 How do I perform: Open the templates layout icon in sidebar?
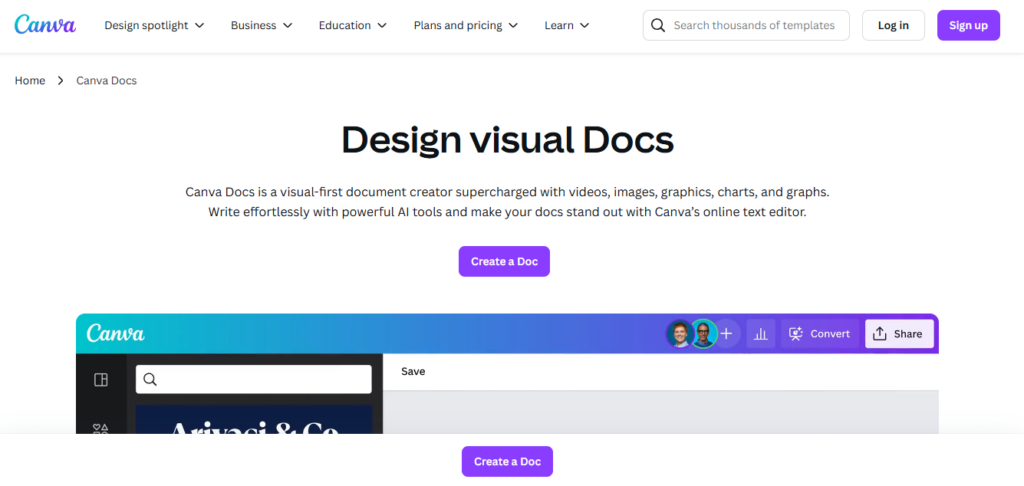point(101,380)
